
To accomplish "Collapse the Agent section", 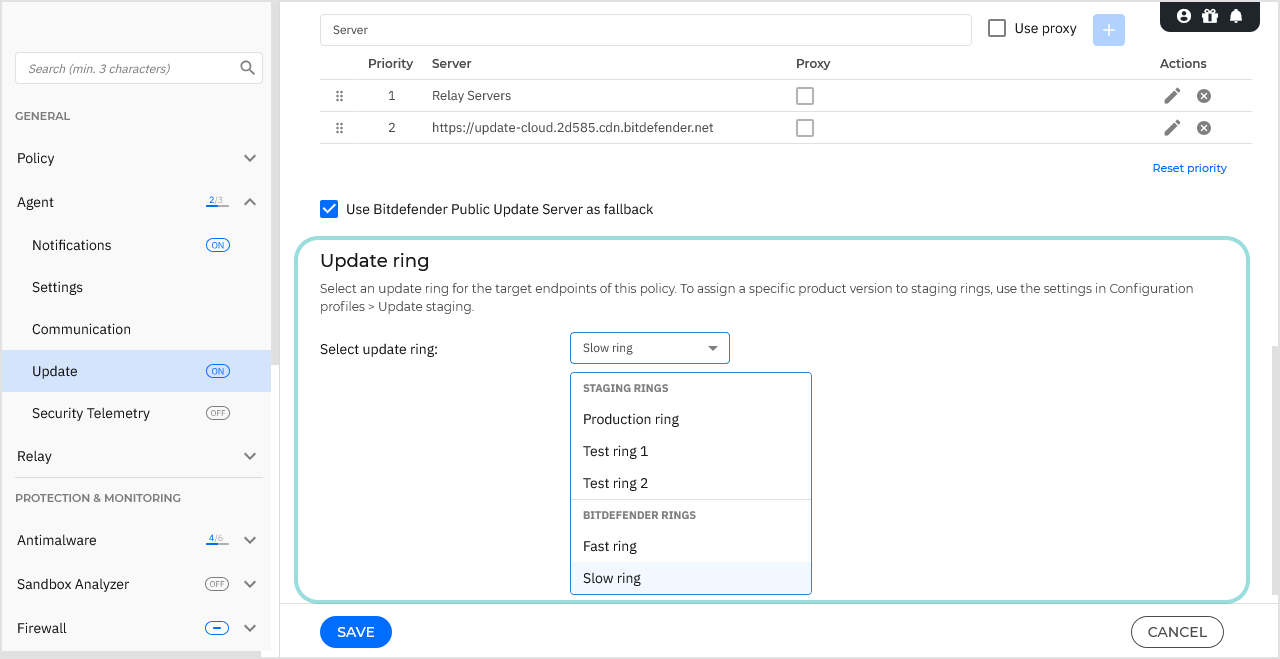I will pos(250,202).
